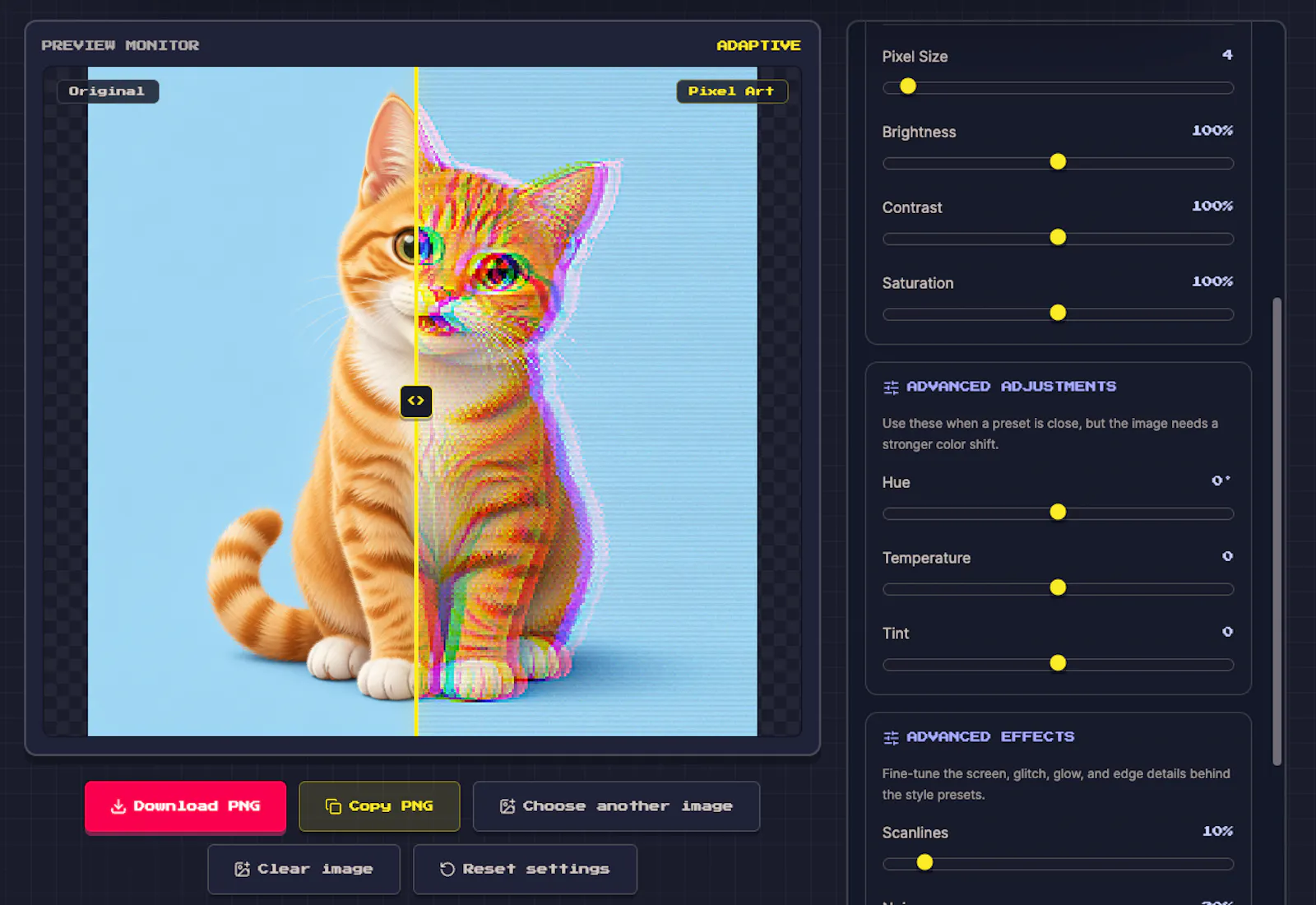Click the Download PNG button
The image size is (1316, 905).
pos(185,806)
